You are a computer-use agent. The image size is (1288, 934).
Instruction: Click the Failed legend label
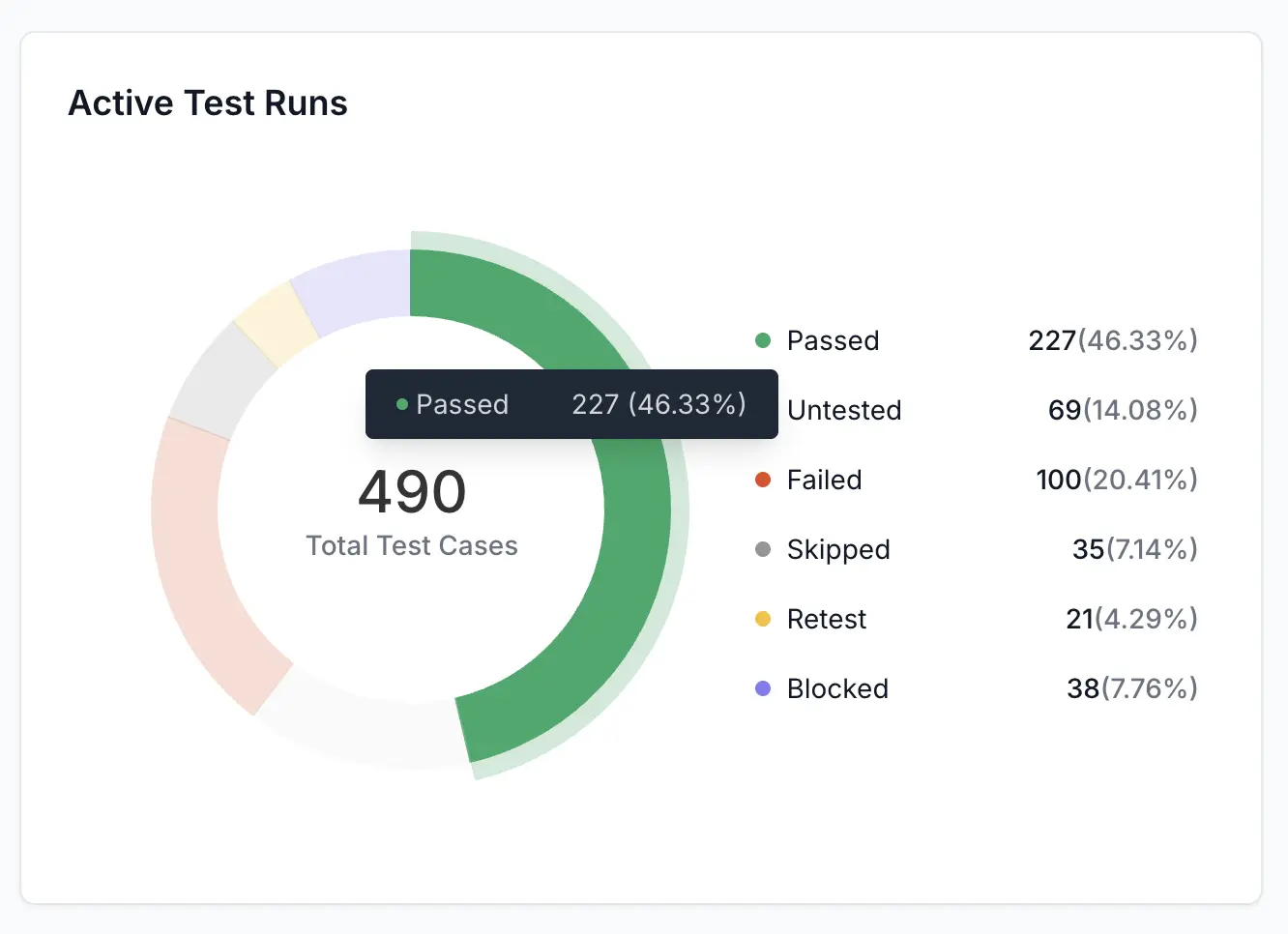[825, 480]
